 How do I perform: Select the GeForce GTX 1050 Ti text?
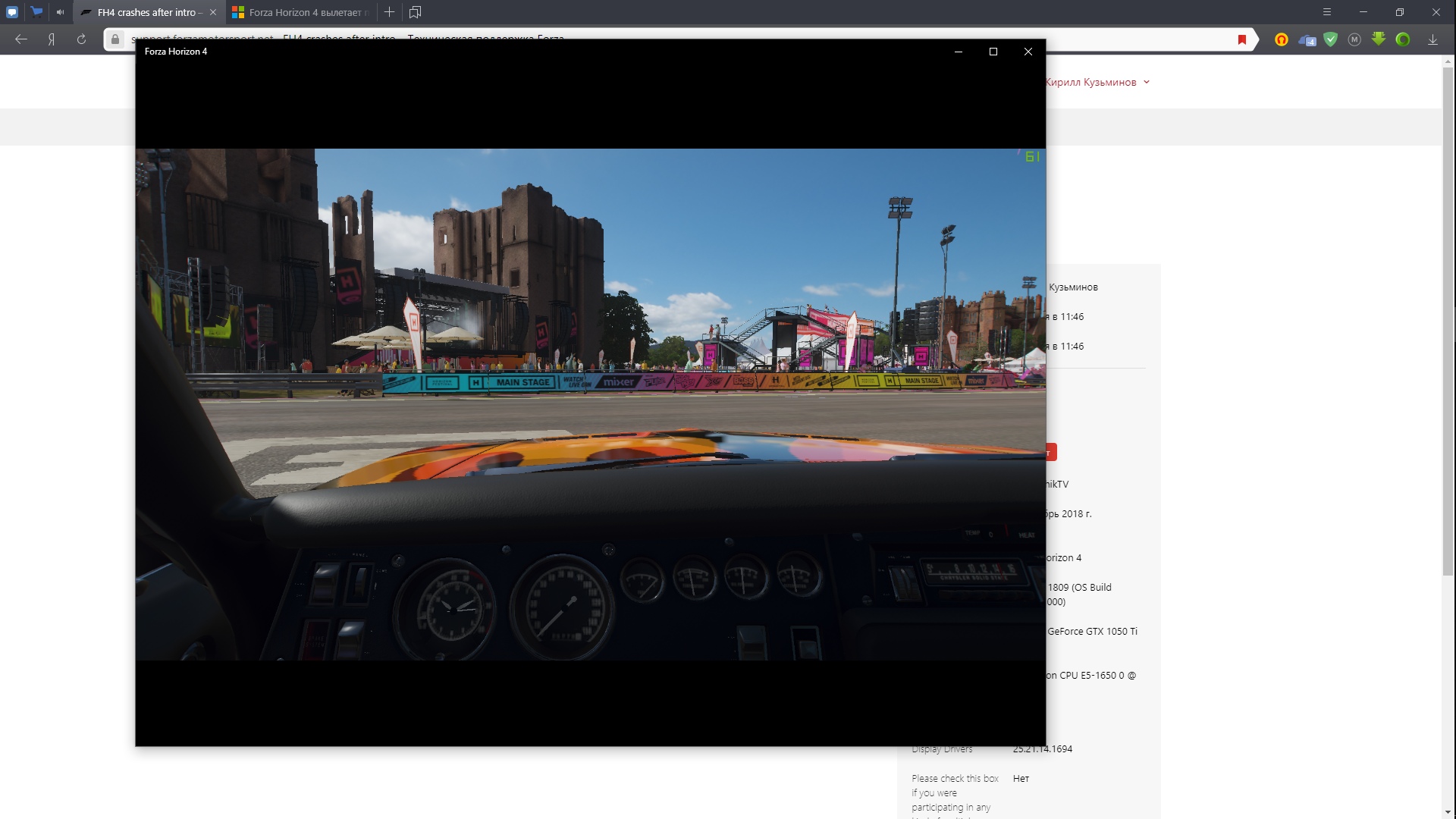click(1092, 631)
